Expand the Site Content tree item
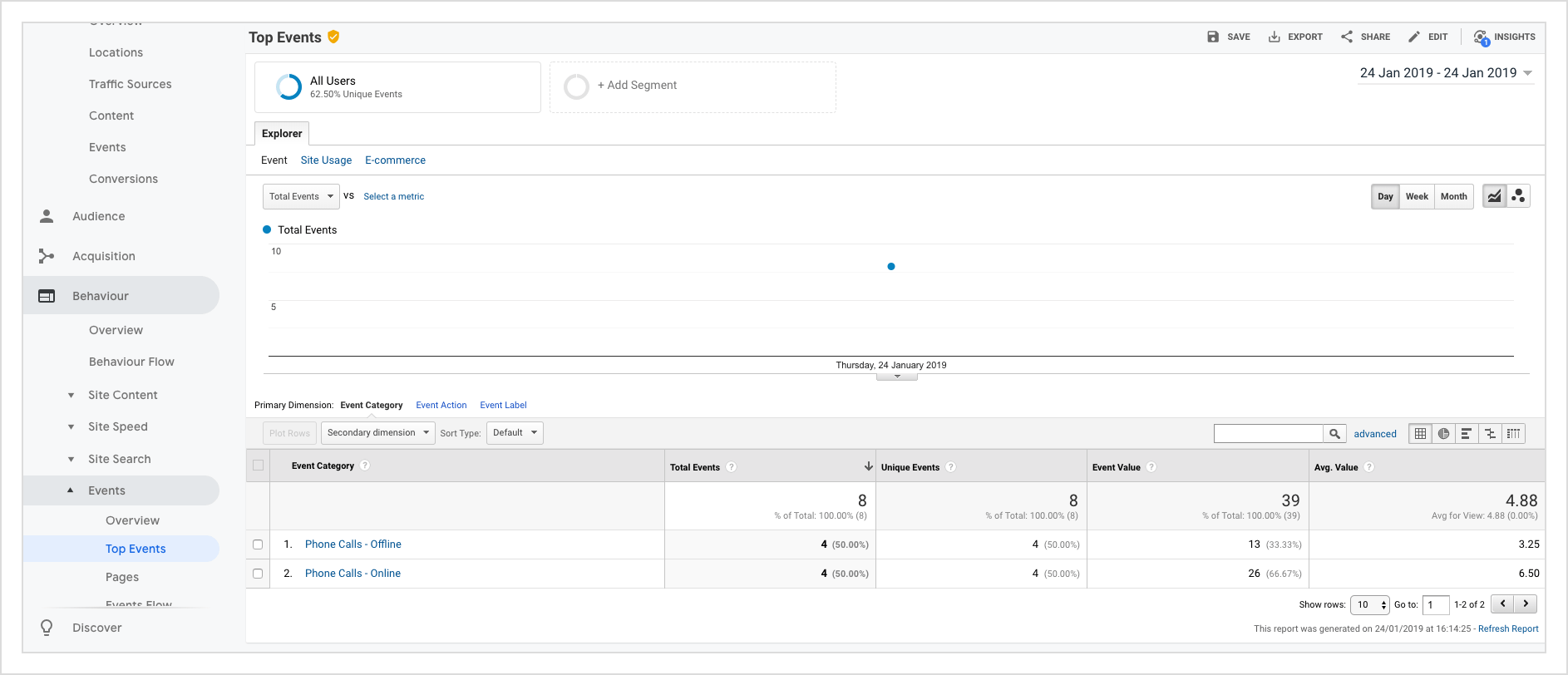This screenshot has width=1568, height=675. tap(71, 395)
